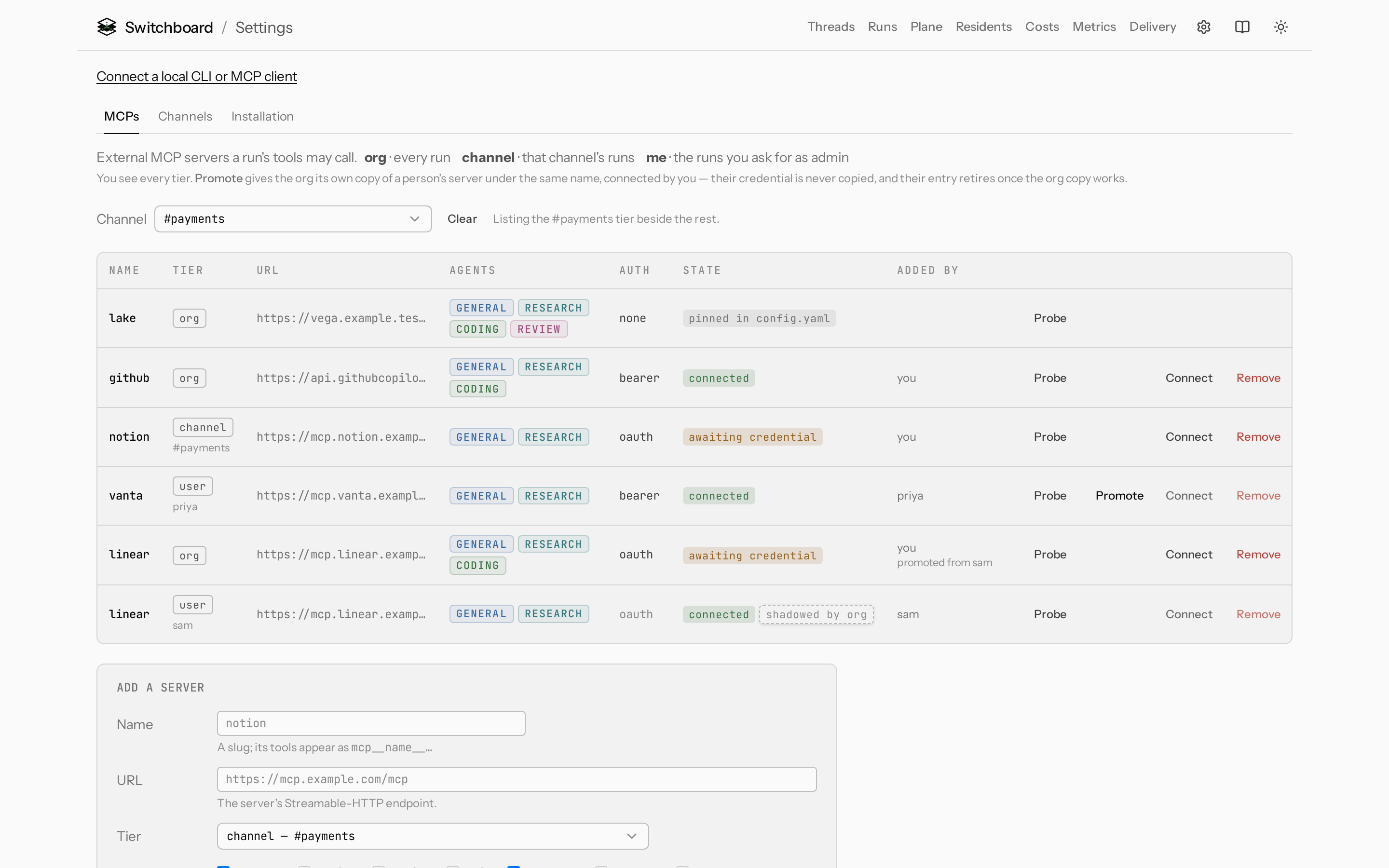Probe the lake server

point(1050,318)
